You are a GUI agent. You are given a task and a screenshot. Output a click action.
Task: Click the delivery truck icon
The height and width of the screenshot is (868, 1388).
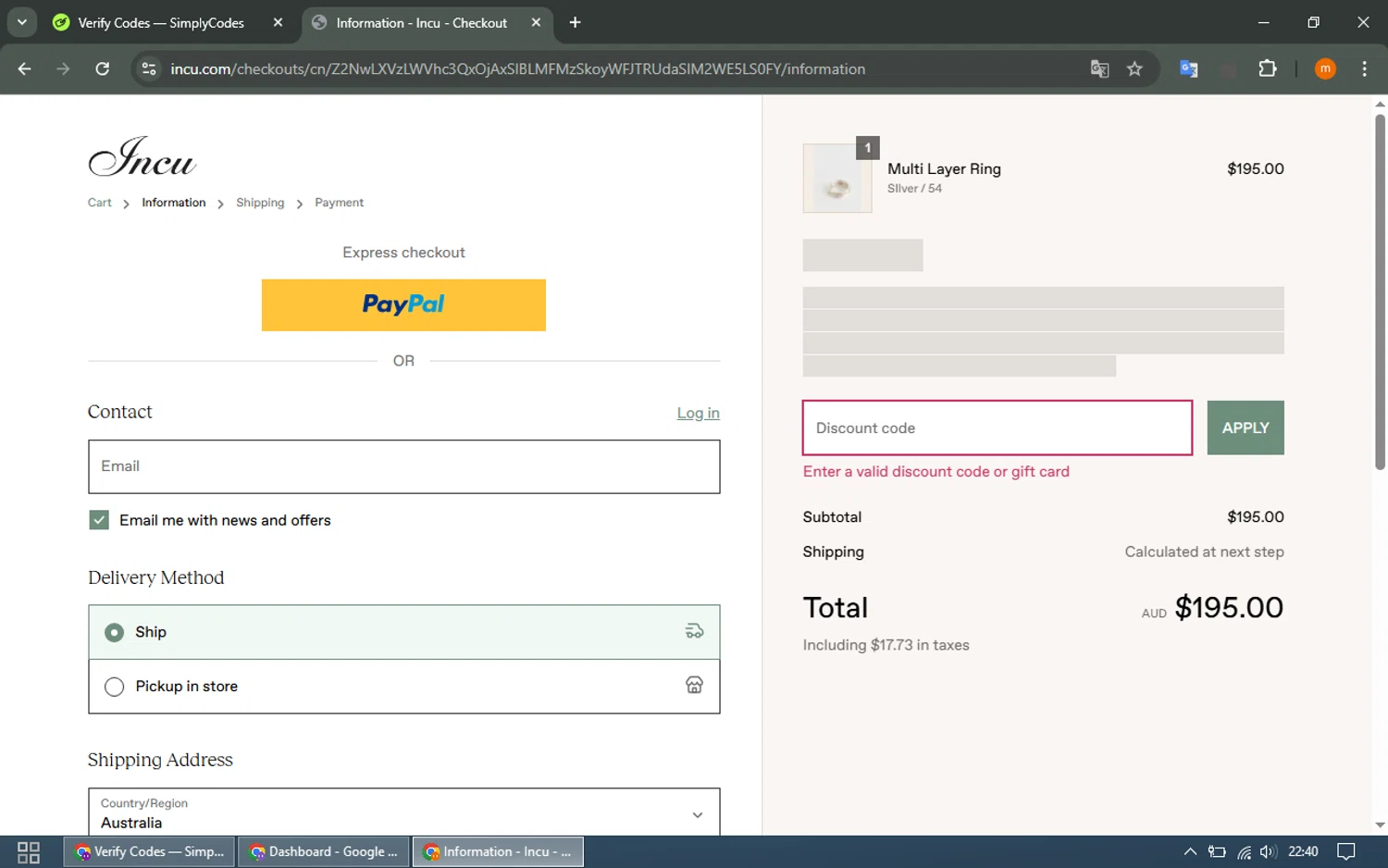[x=694, y=631]
